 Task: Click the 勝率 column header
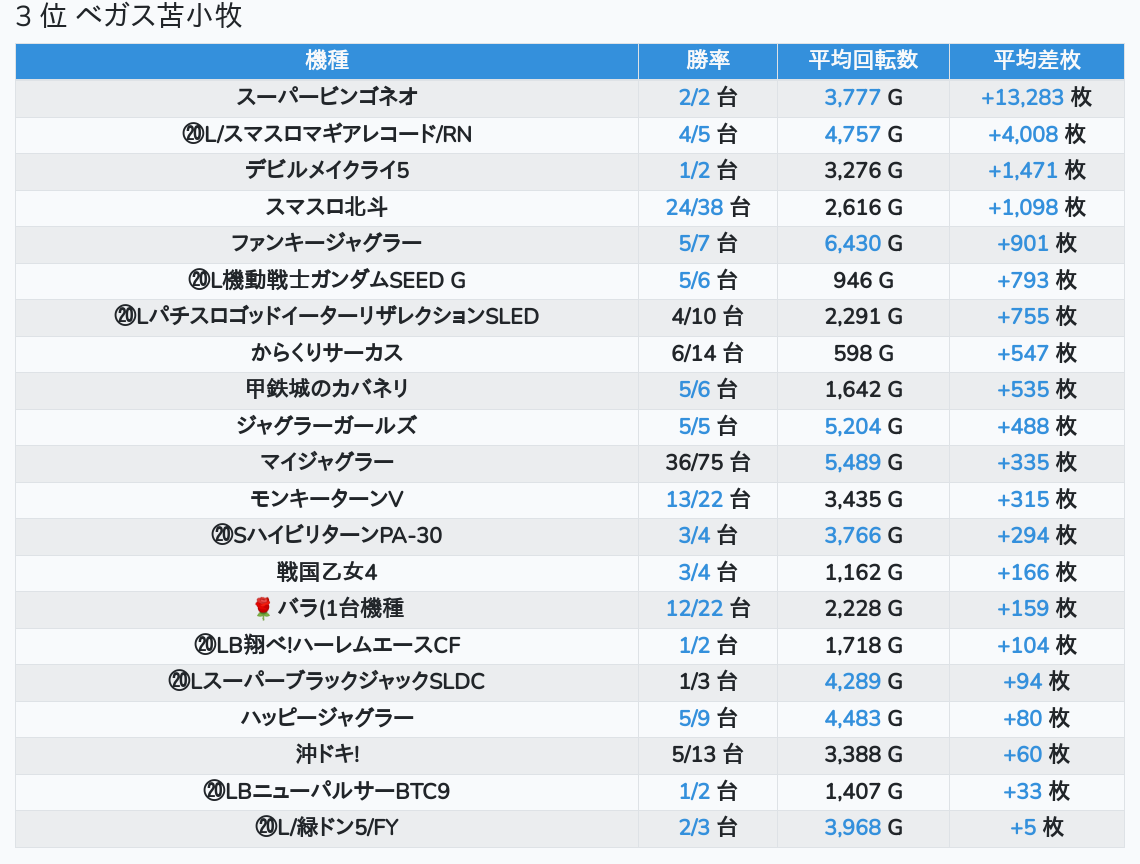click(x=707, y=60)
